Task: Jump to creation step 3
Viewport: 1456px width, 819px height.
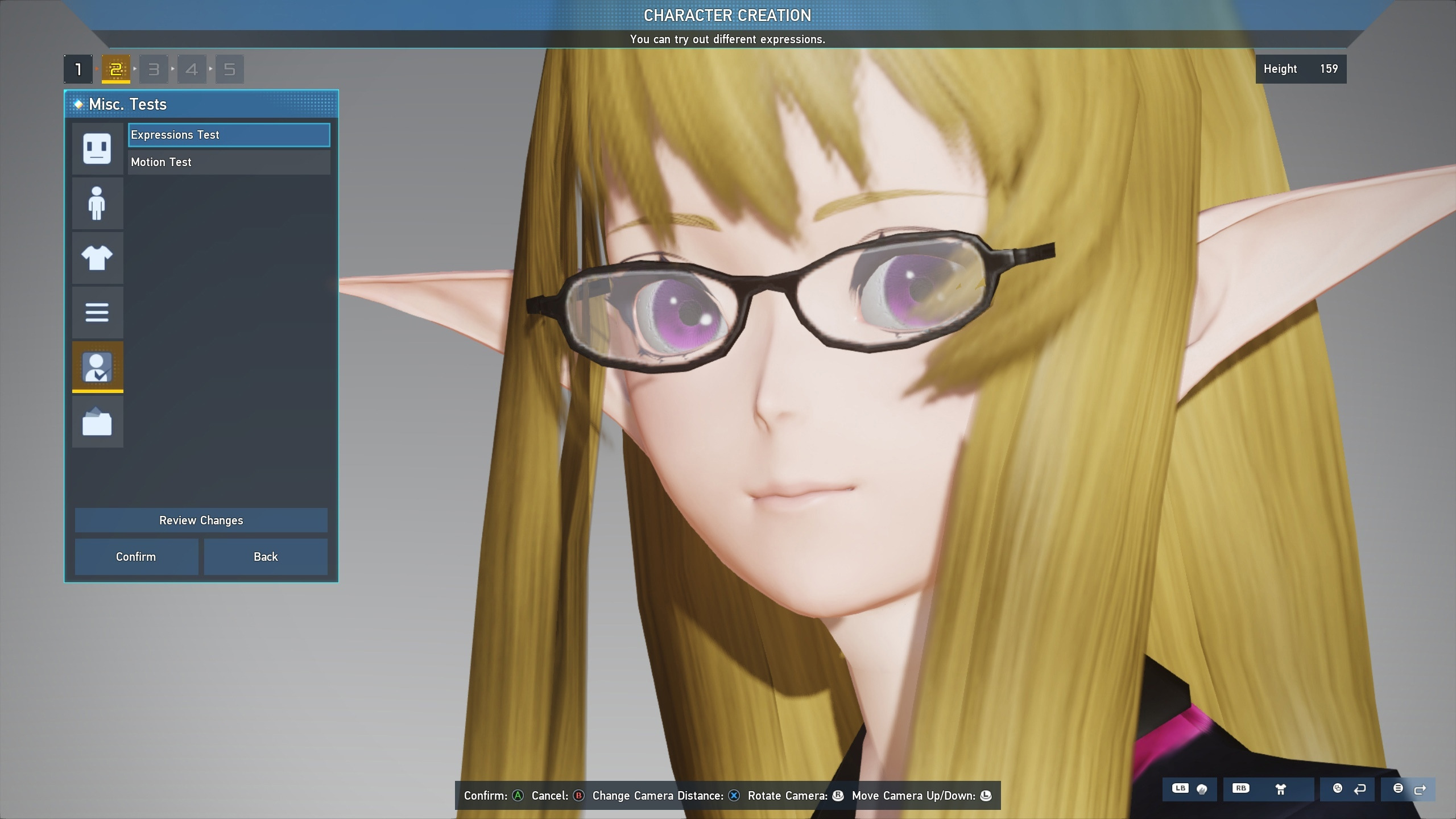Action: pyautogui.click(x=154, y=69)
